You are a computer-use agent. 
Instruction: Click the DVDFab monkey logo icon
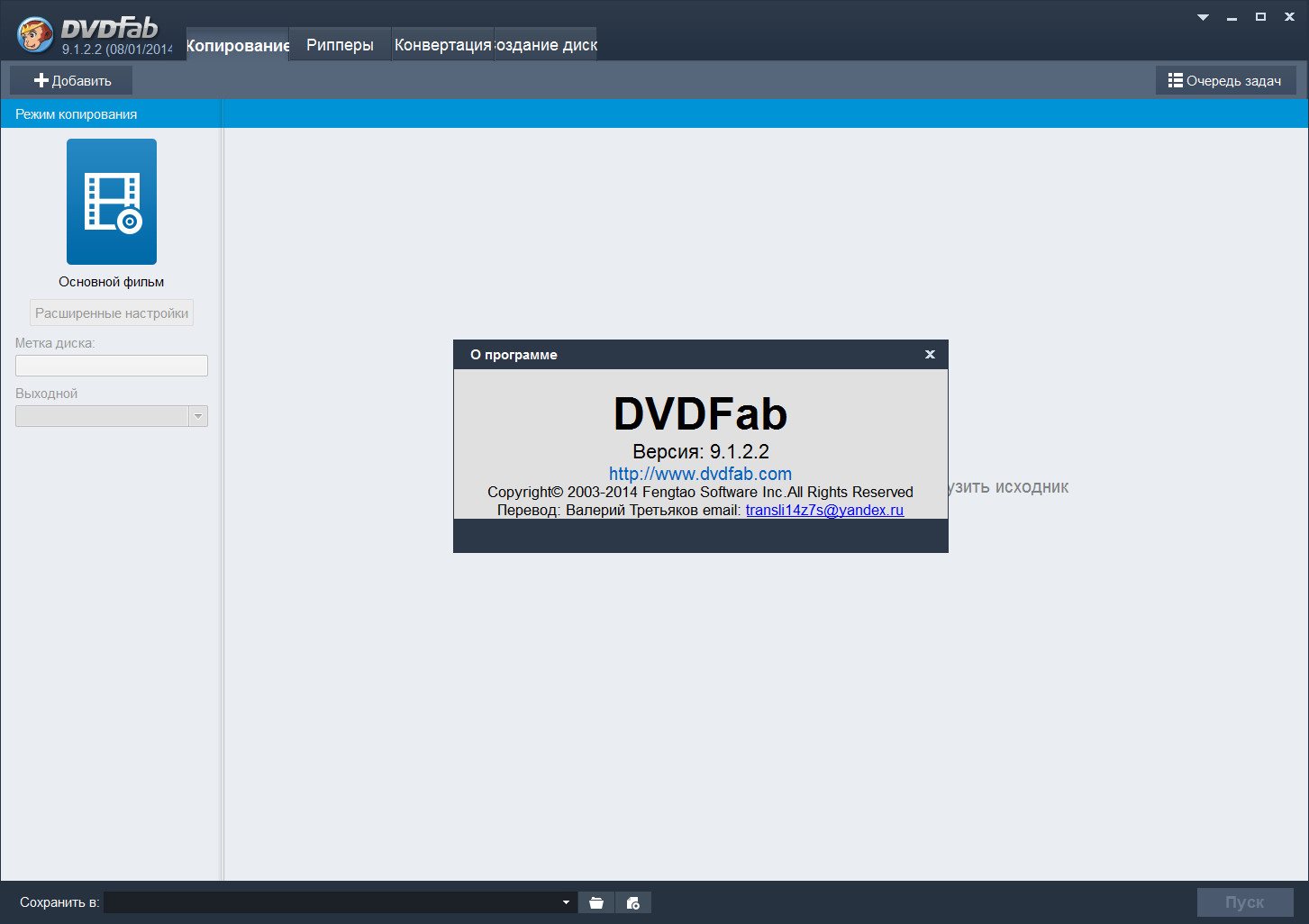click(35, 35)
